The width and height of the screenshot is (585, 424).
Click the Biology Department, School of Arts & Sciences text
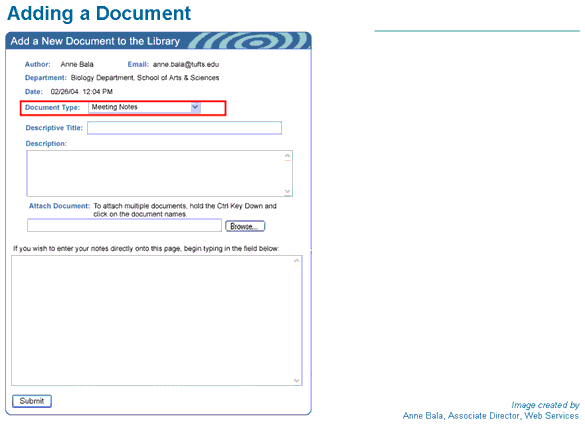(145, 78)
